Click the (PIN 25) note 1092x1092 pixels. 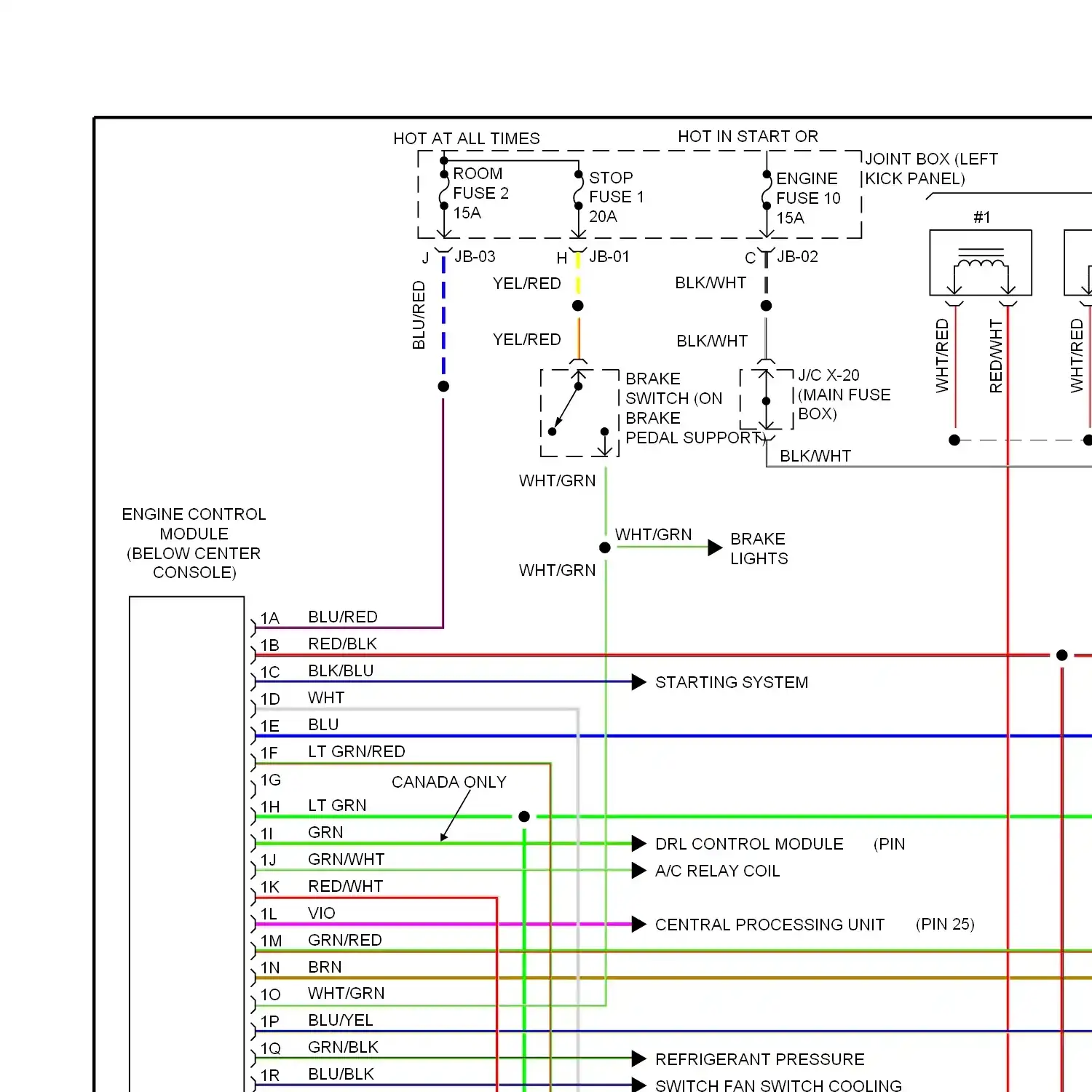(945, 924)
